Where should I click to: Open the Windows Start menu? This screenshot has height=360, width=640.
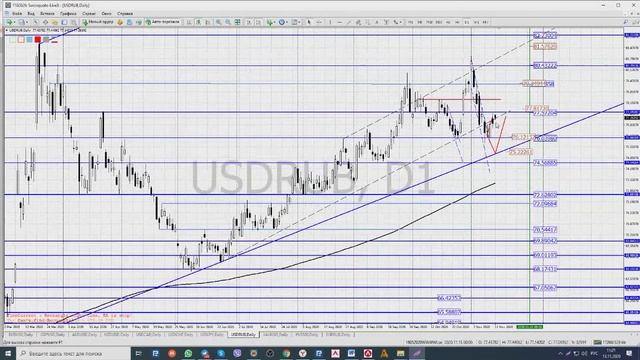point(8,353)
